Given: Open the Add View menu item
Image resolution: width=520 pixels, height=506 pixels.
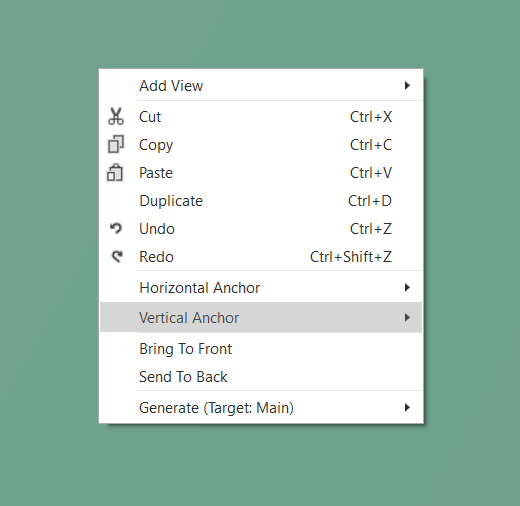Looking at the screenshot, I should (x=261, y=86).
